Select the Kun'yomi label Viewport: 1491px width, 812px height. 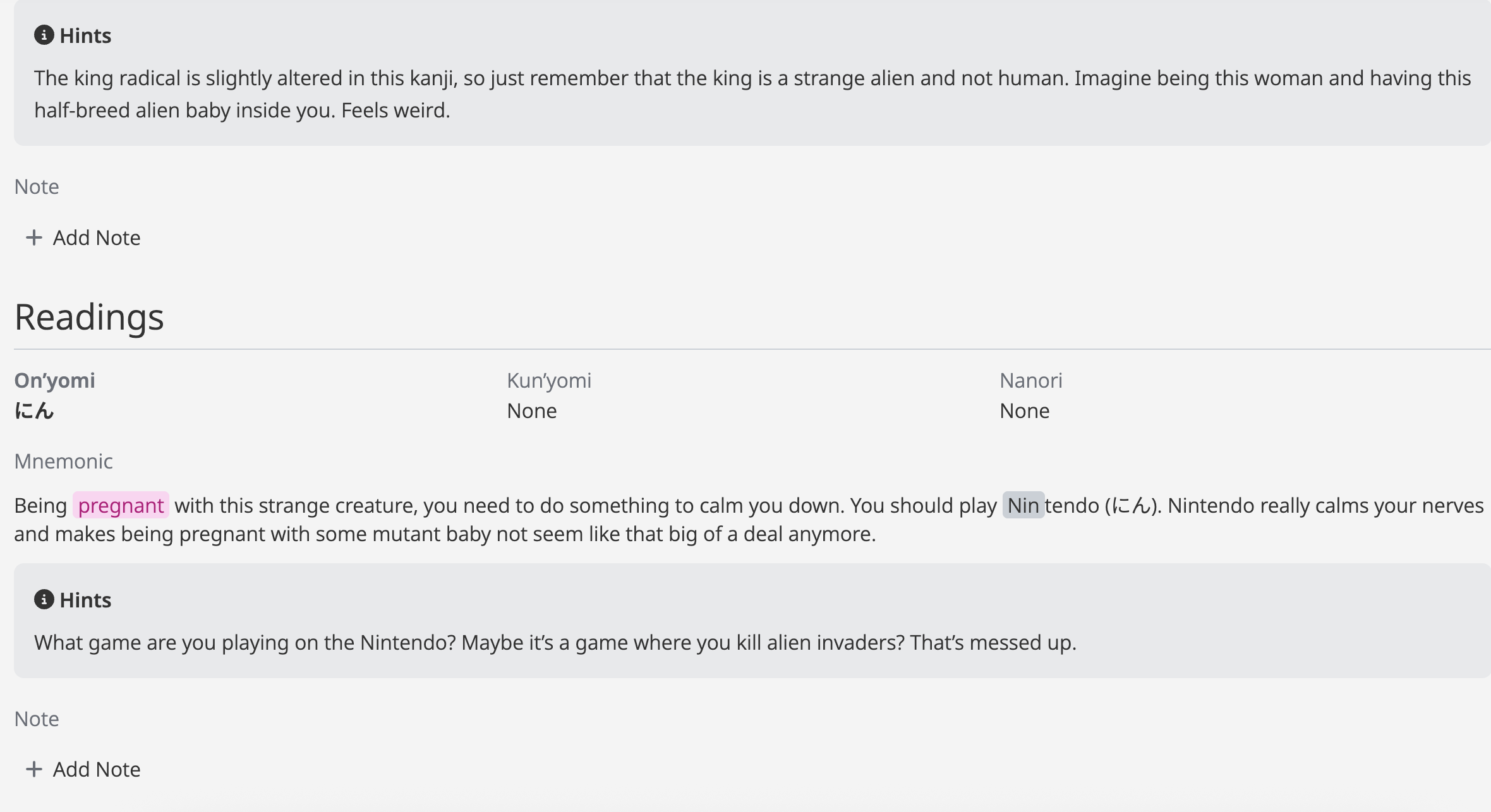click(x=549, y=380)
